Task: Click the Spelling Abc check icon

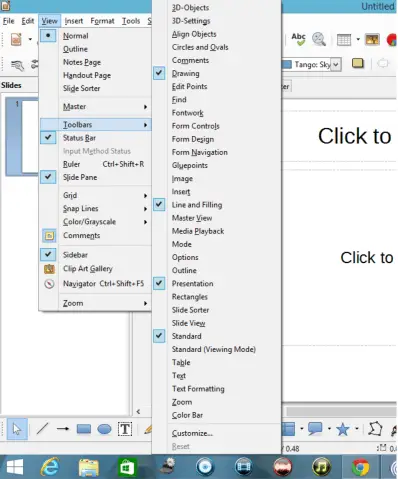Action: click(x=298, y=39)
